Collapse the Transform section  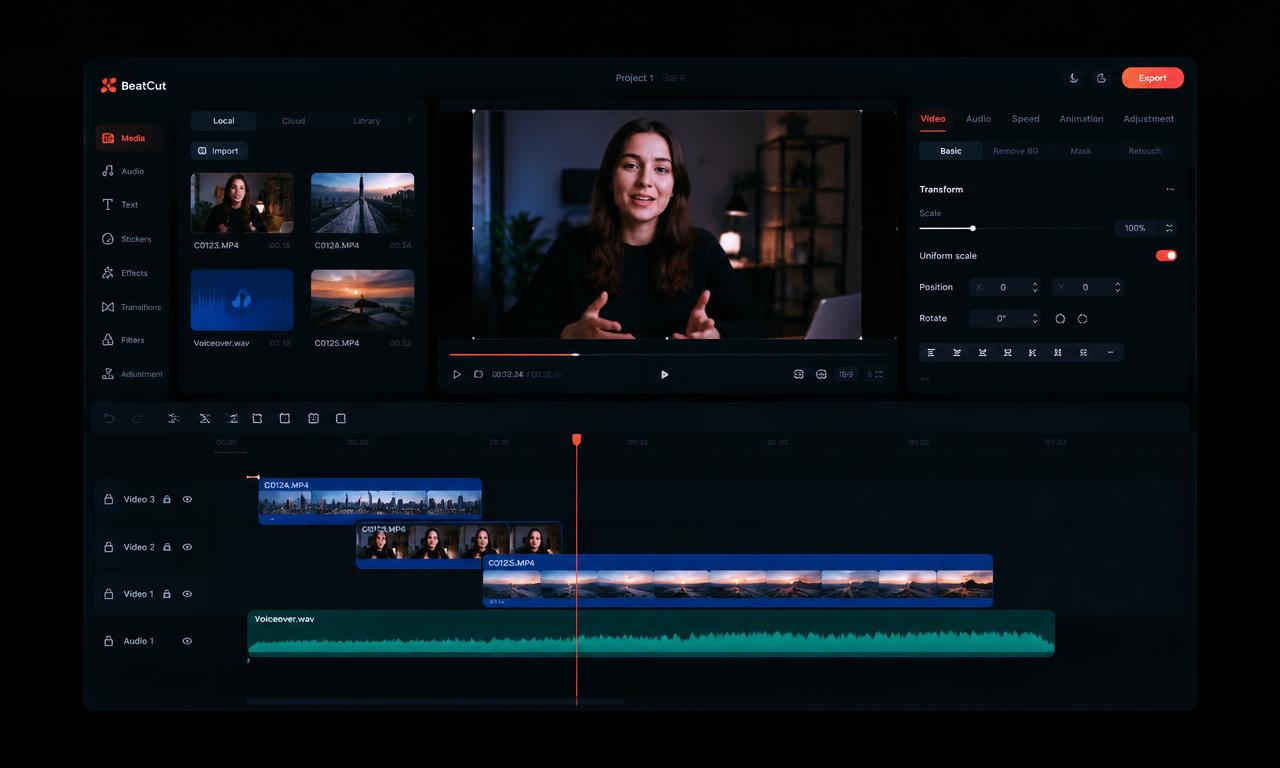(1169, 189)
